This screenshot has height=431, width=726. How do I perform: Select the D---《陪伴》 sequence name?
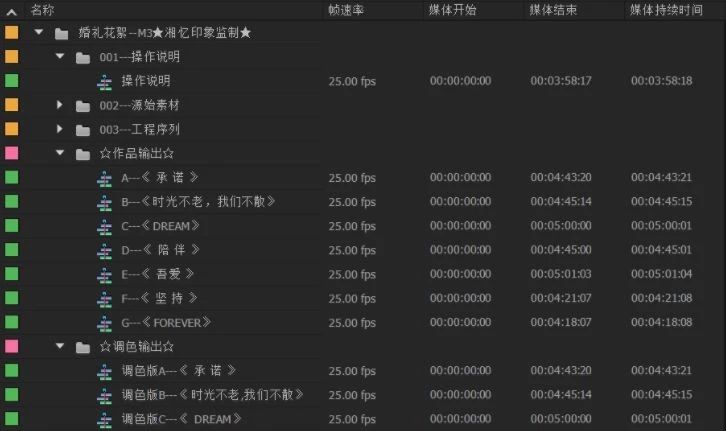(160, 250)
